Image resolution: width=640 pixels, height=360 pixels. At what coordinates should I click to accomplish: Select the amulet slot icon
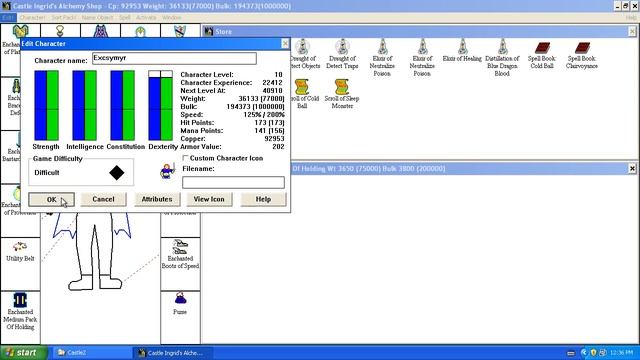[x=60, y=31]
